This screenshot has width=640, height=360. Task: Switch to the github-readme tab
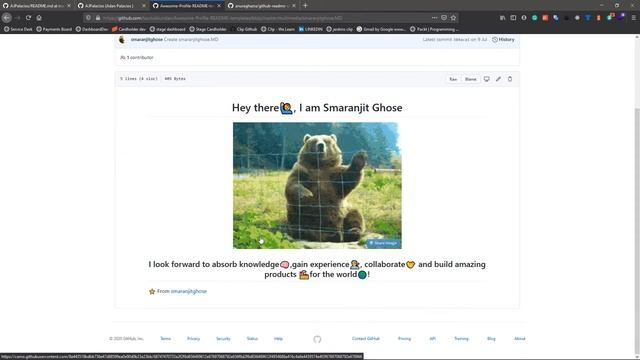(262, 6)
